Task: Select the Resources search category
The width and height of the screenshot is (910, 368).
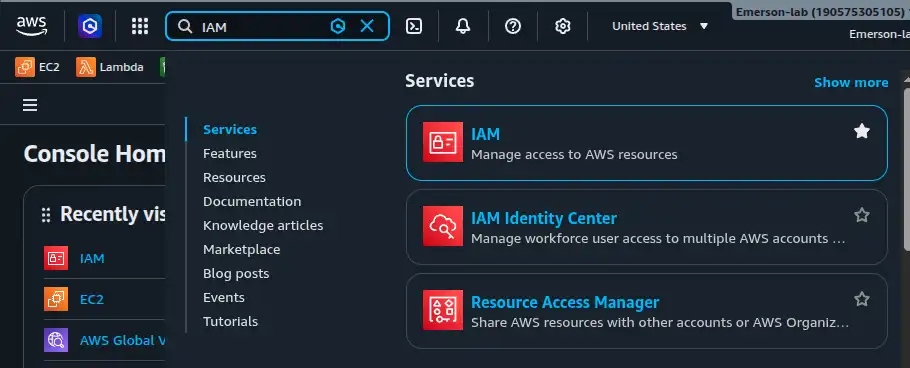Action: click(x=234, y=178)
